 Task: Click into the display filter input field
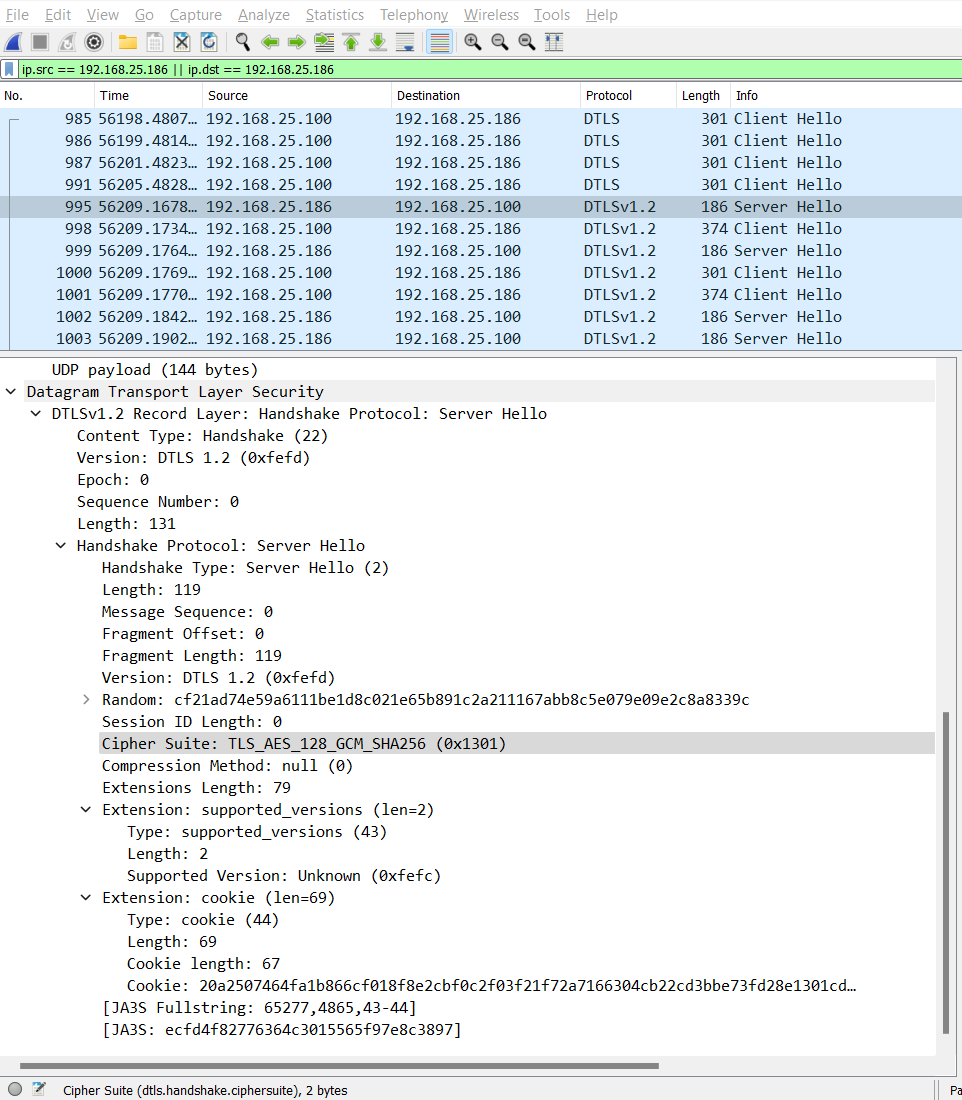pos(488,69)
